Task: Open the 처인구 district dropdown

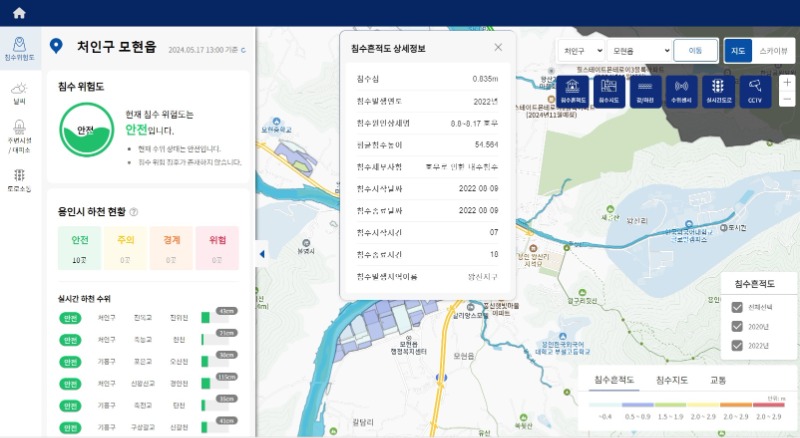Action: [581, 50]
